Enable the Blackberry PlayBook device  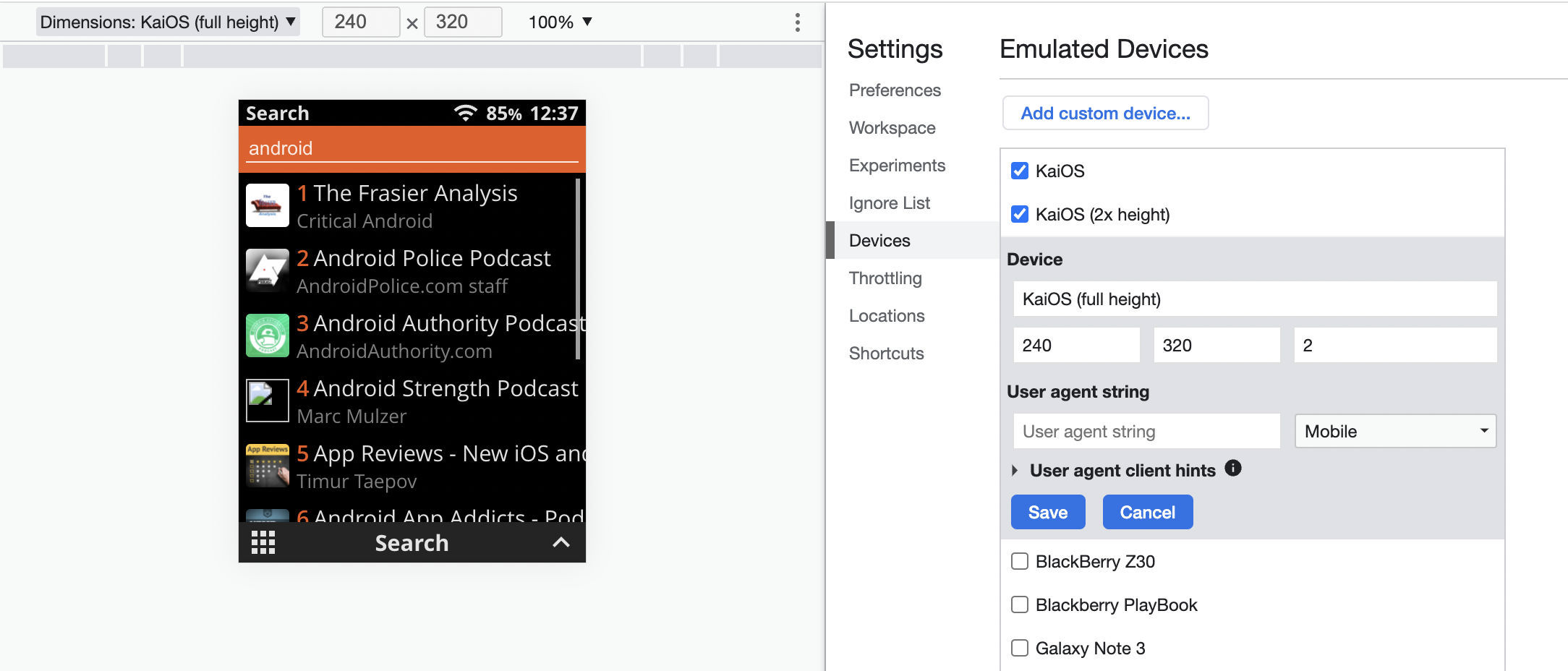pyautogui.click(x=1020, y=604)
